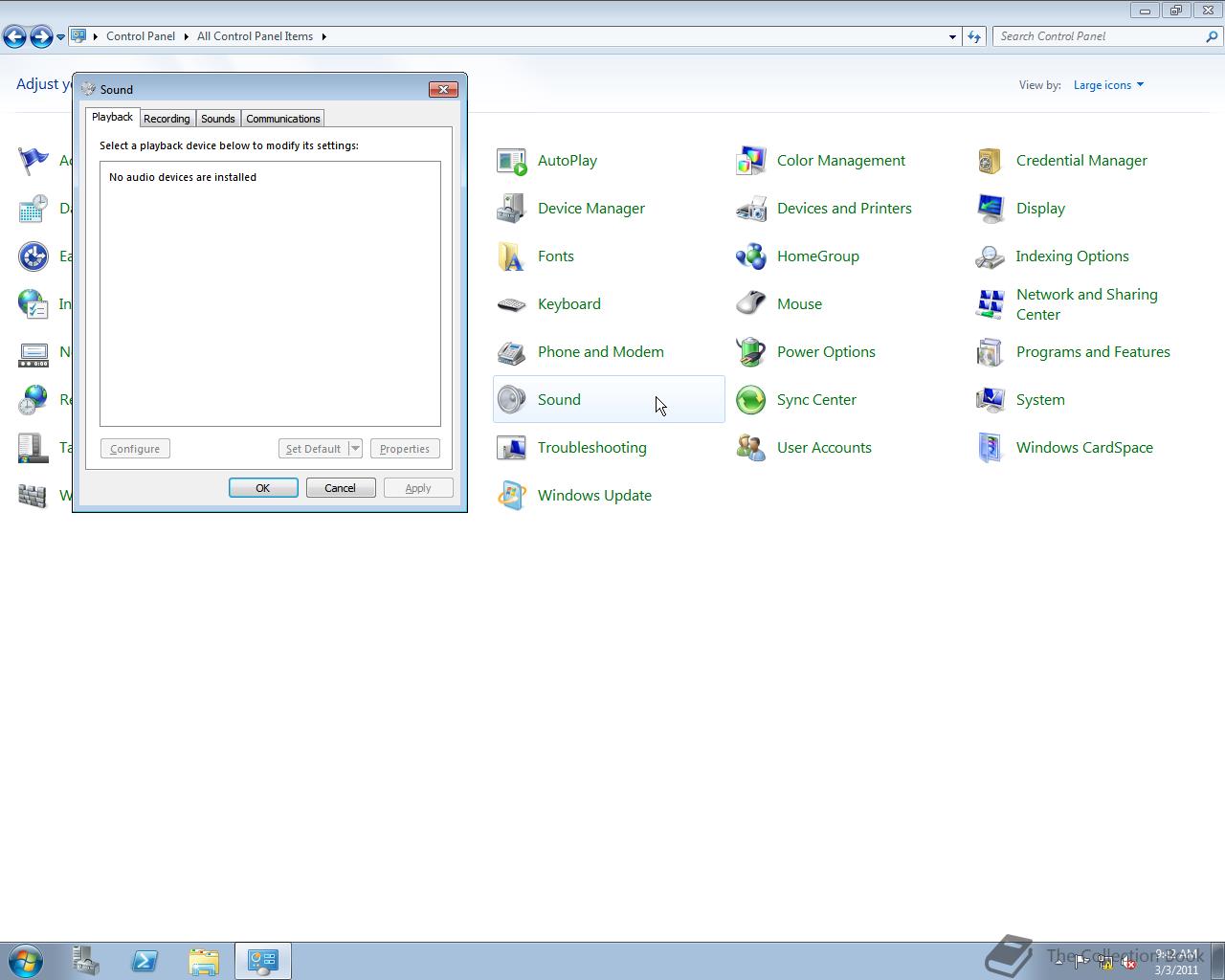Open Windows Update
This screenshot has height=980, width=1225.
pos(593,496)
